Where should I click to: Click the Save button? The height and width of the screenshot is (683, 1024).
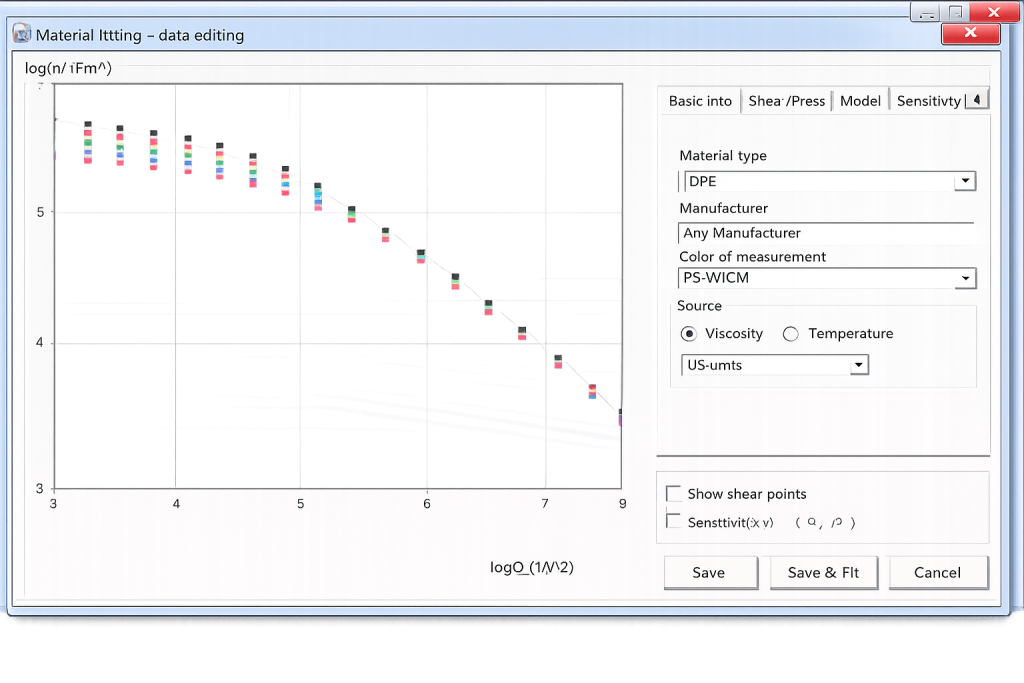point(711,573)
